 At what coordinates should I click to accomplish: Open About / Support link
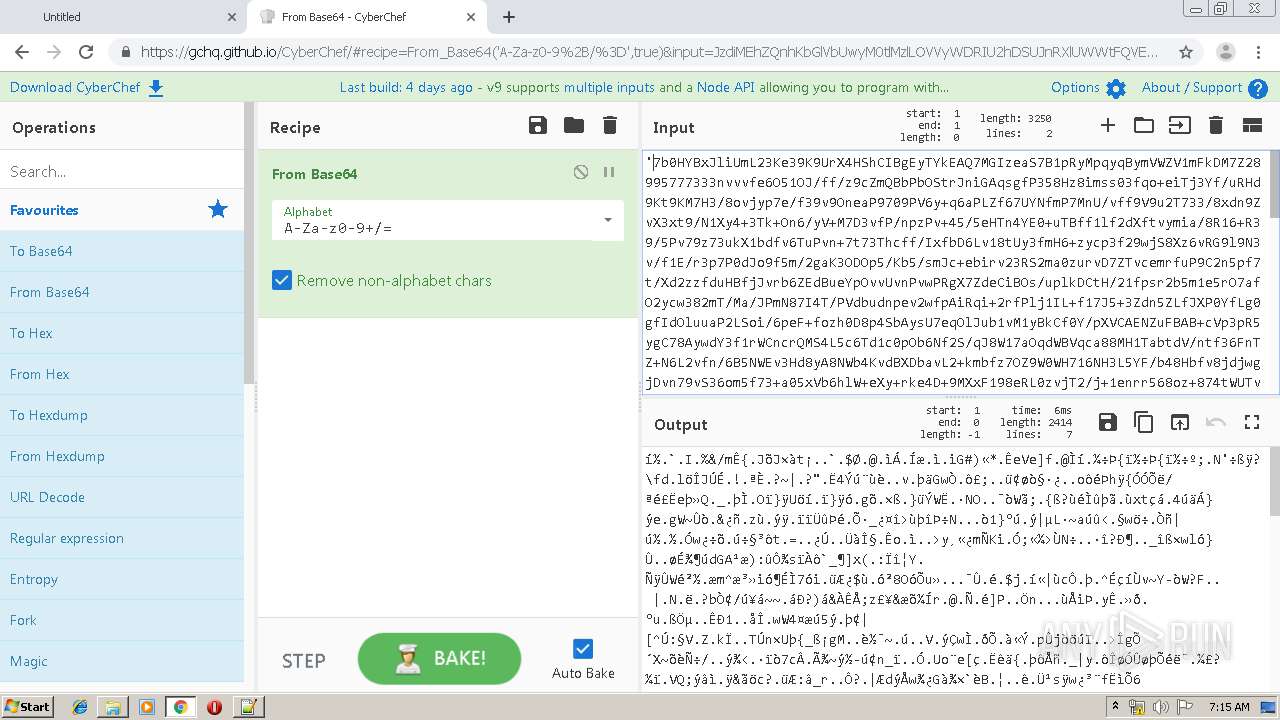(1192, 87)
